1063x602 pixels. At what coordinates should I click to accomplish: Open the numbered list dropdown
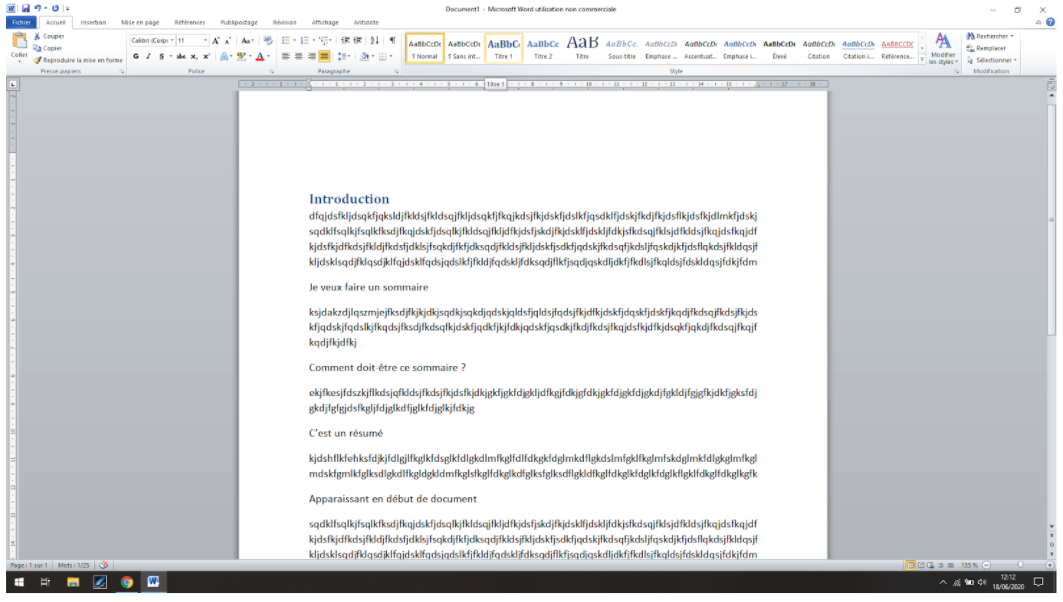pyautogui.click(x=314, y=41)
